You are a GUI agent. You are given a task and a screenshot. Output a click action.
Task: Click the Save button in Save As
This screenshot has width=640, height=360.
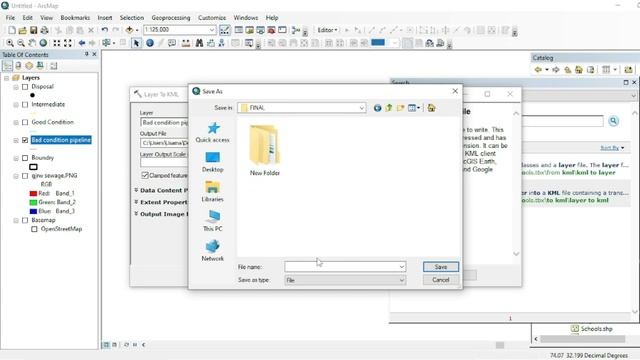[x=441, y=267]
